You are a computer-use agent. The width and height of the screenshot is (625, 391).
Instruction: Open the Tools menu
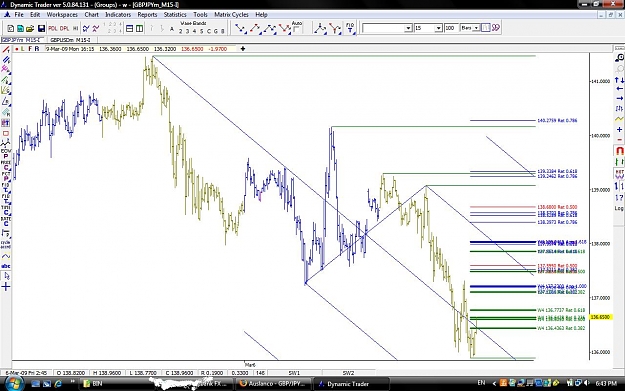[x=200, y=14]
